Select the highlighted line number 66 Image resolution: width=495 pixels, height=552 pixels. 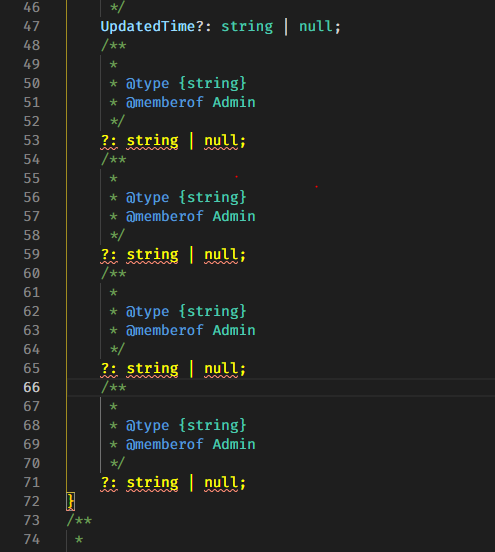pos(32,388)
